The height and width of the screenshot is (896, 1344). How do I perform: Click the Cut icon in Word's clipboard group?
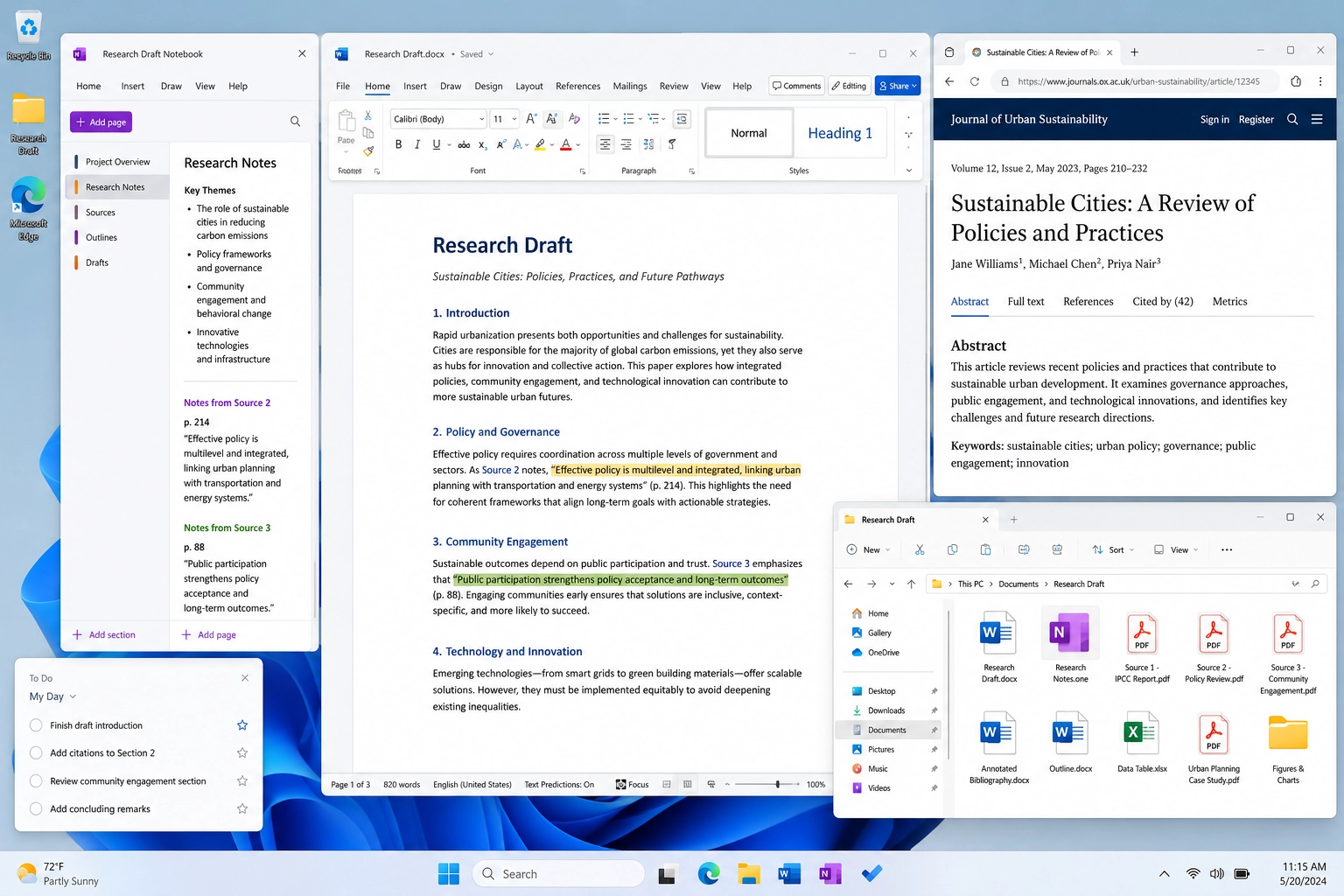coord(368,115)
